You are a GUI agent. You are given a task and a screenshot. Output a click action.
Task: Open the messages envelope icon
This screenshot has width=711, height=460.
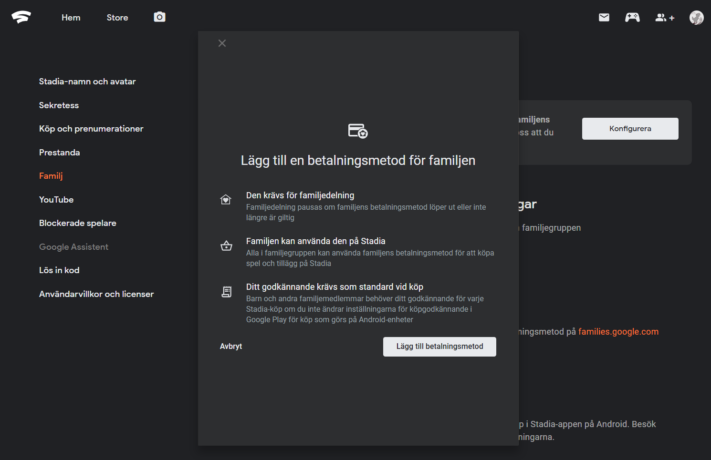point(604,17)
